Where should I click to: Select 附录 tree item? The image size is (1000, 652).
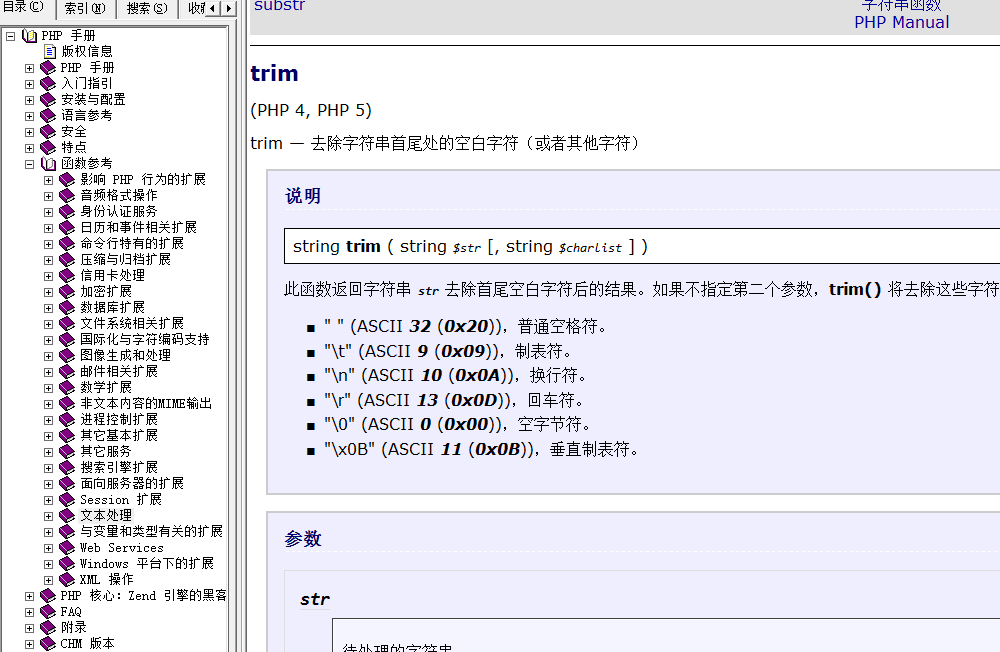[x=73, y=628]
